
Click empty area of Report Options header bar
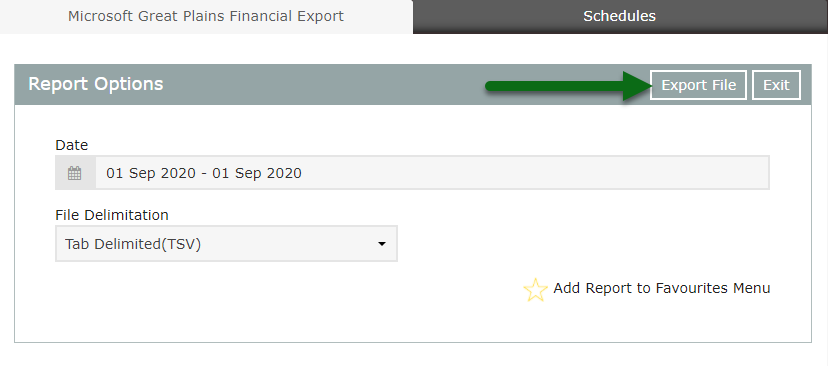(x=322, y=85)
